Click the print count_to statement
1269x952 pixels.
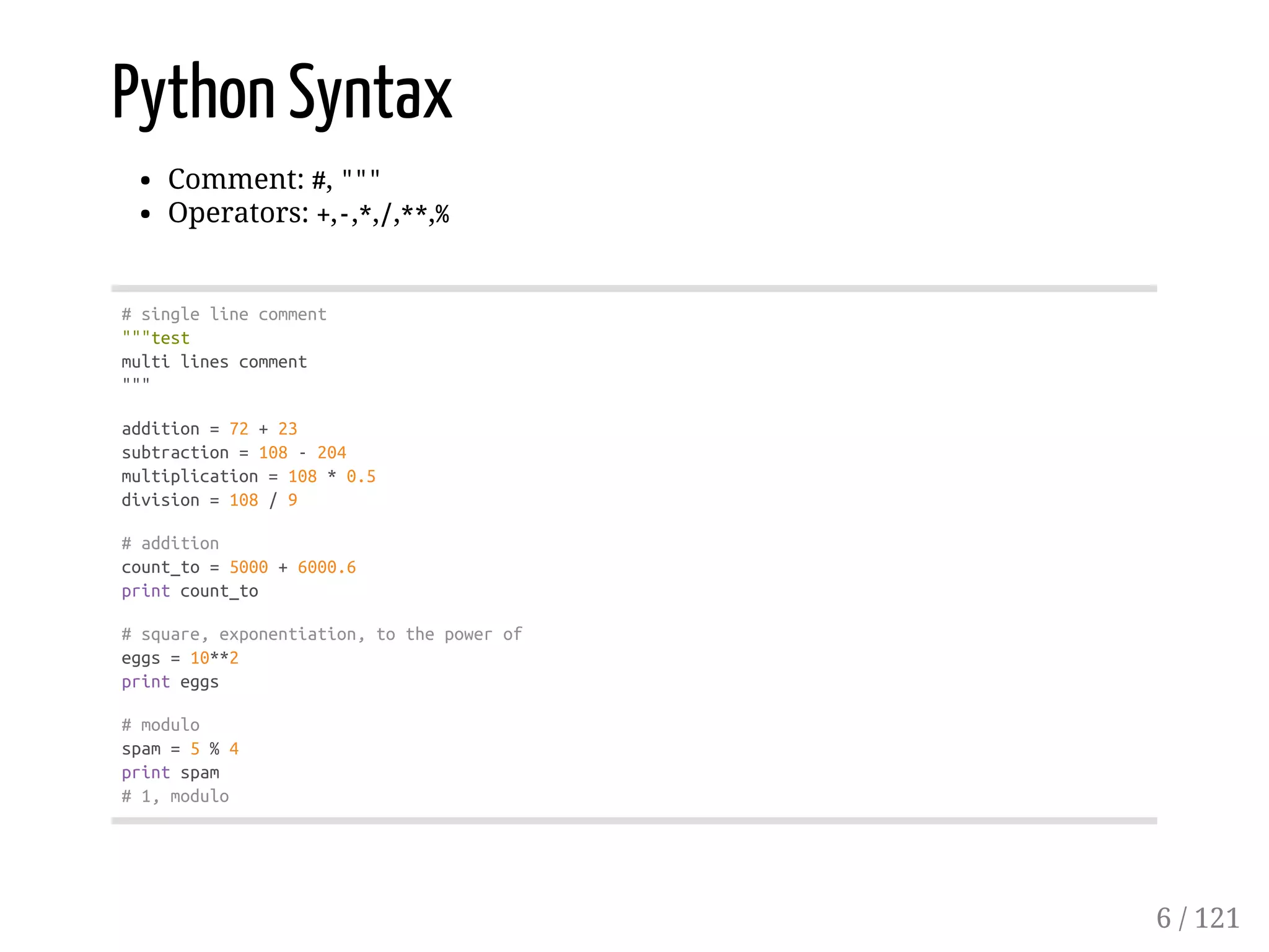190,591
